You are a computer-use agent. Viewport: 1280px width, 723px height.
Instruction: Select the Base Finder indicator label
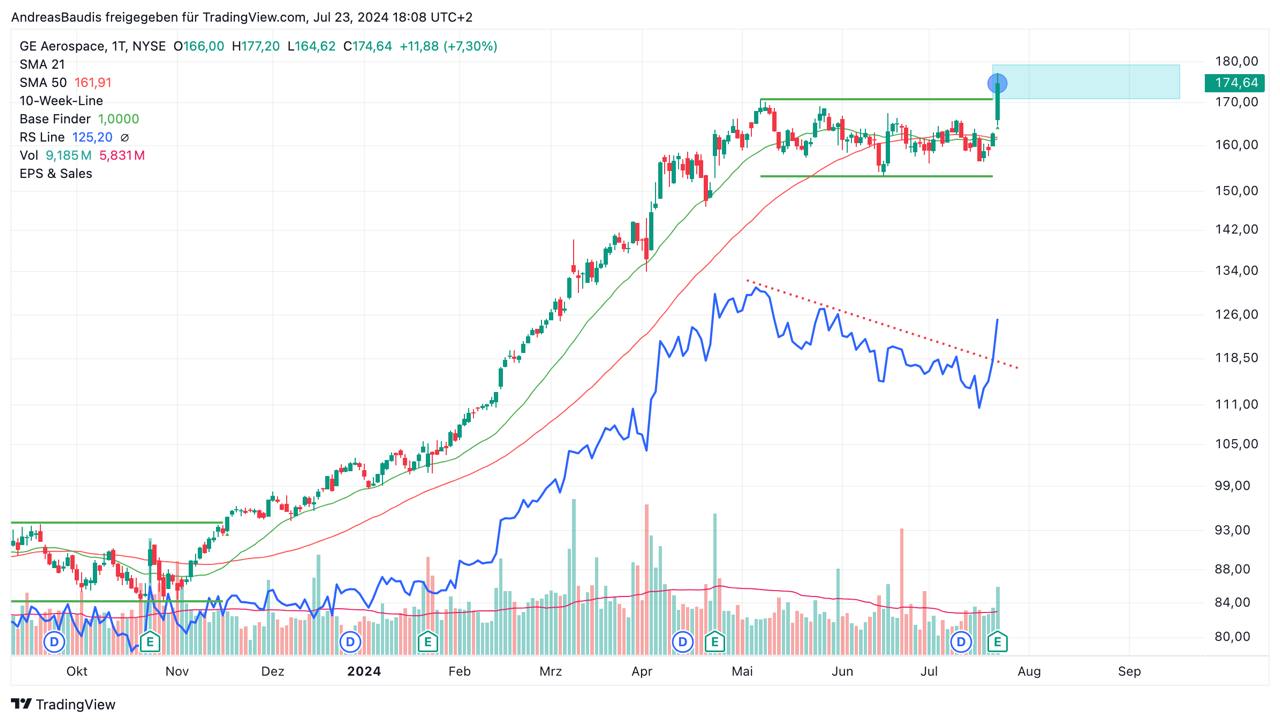55,119
